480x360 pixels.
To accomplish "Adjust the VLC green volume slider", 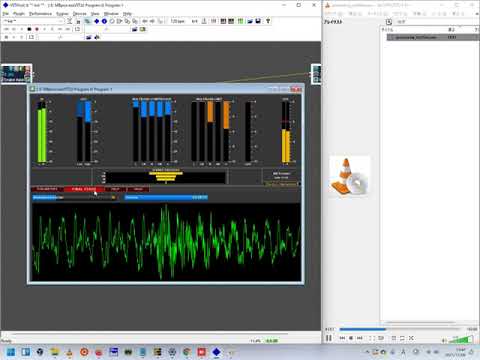I will 461,340.
